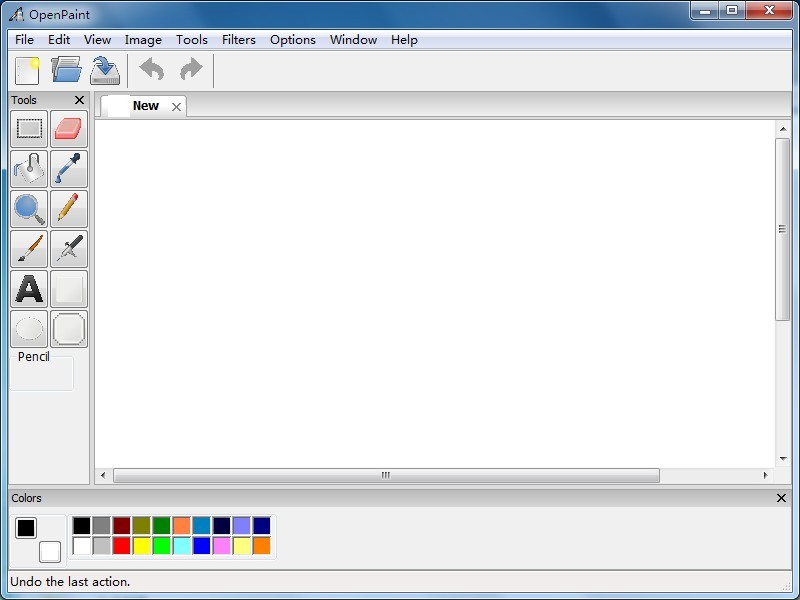
Task: Select the Text tool
Action: click(29, 289)
